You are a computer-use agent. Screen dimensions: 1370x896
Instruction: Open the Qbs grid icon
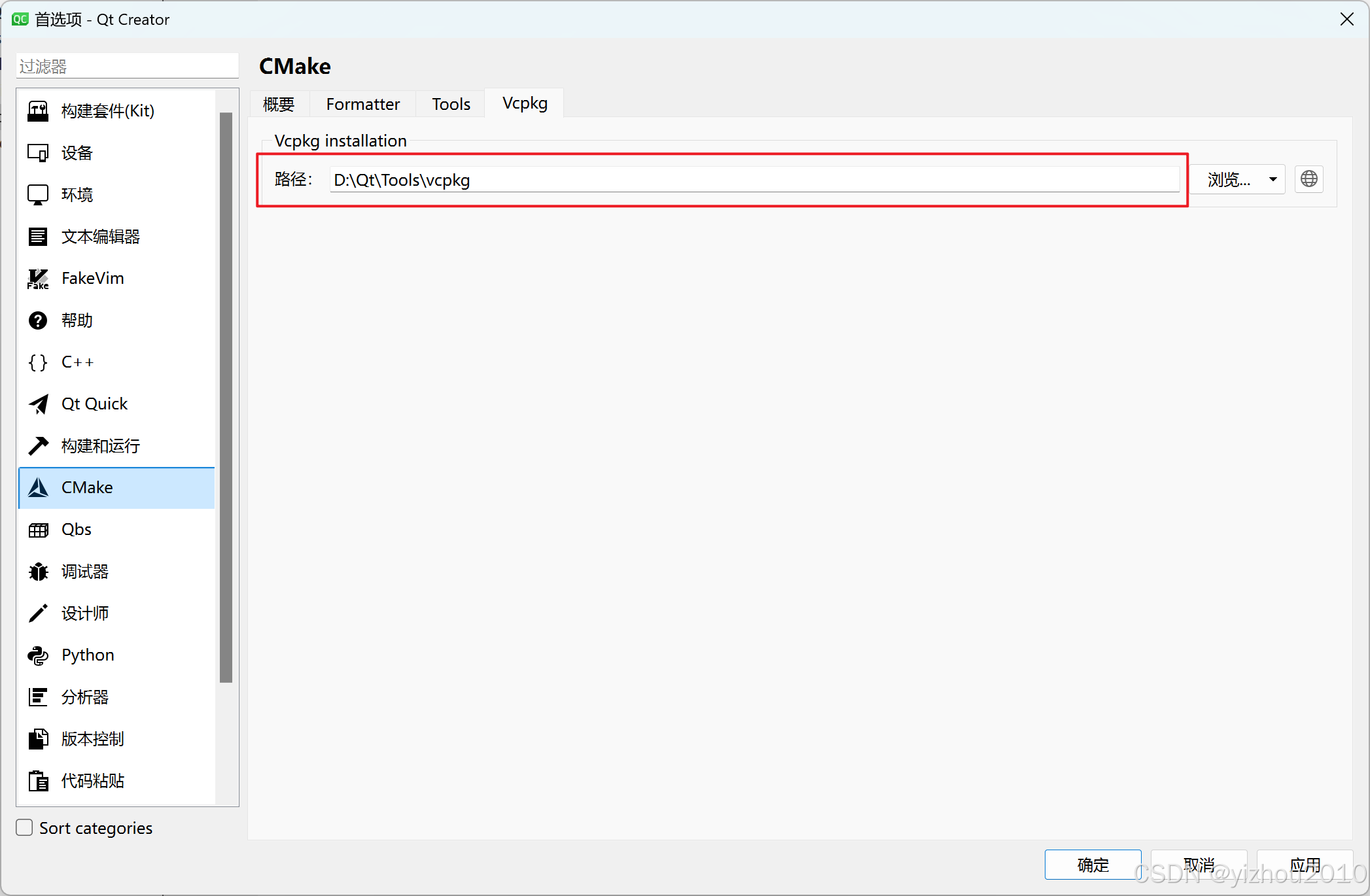point(38,530)
